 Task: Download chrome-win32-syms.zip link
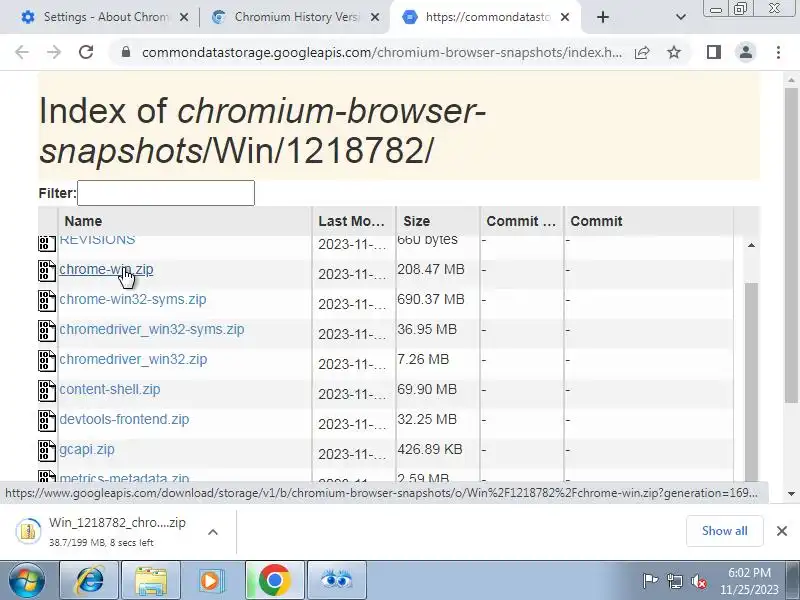[133, 299]
